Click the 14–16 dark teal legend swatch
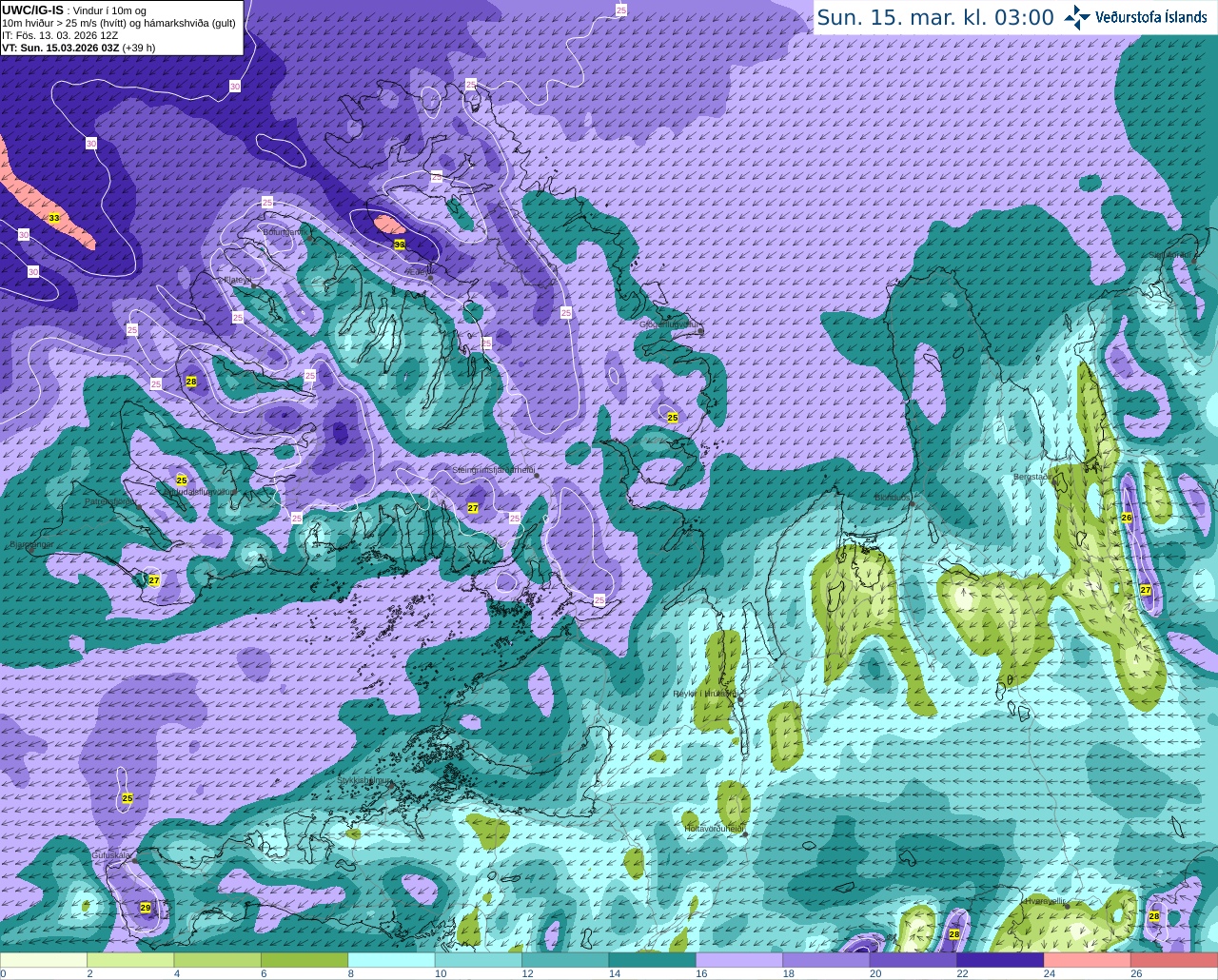Image resolution: width=1218 pixels, height=980 pixels. tap(653, 960)
